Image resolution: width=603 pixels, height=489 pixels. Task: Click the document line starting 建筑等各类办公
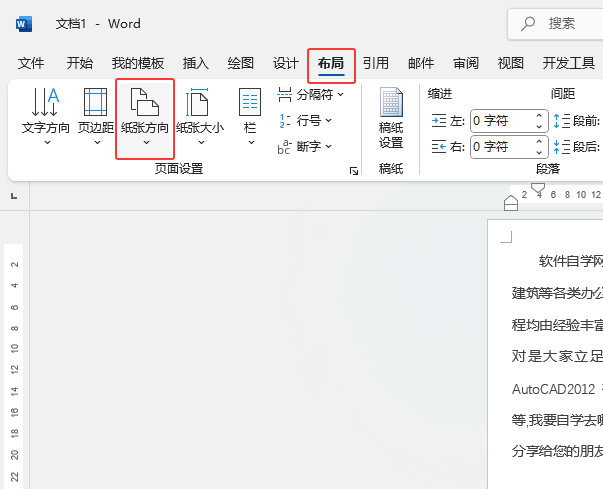click(x=557, y=293)
